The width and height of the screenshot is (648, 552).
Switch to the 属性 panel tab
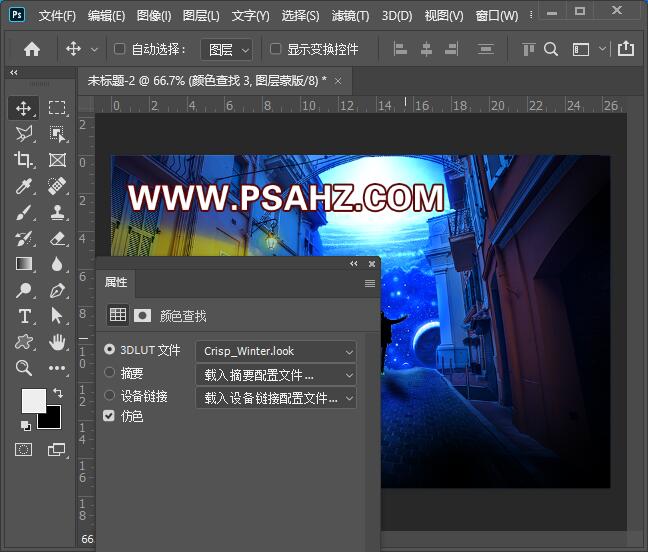[x=116, y=283]
